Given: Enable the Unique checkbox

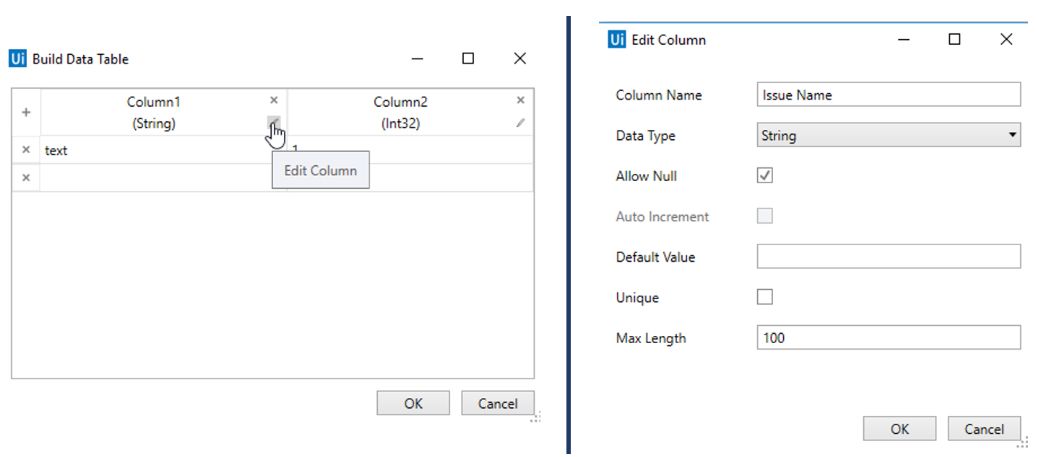Looking at the screenshot, I should (x=765, y=297).
